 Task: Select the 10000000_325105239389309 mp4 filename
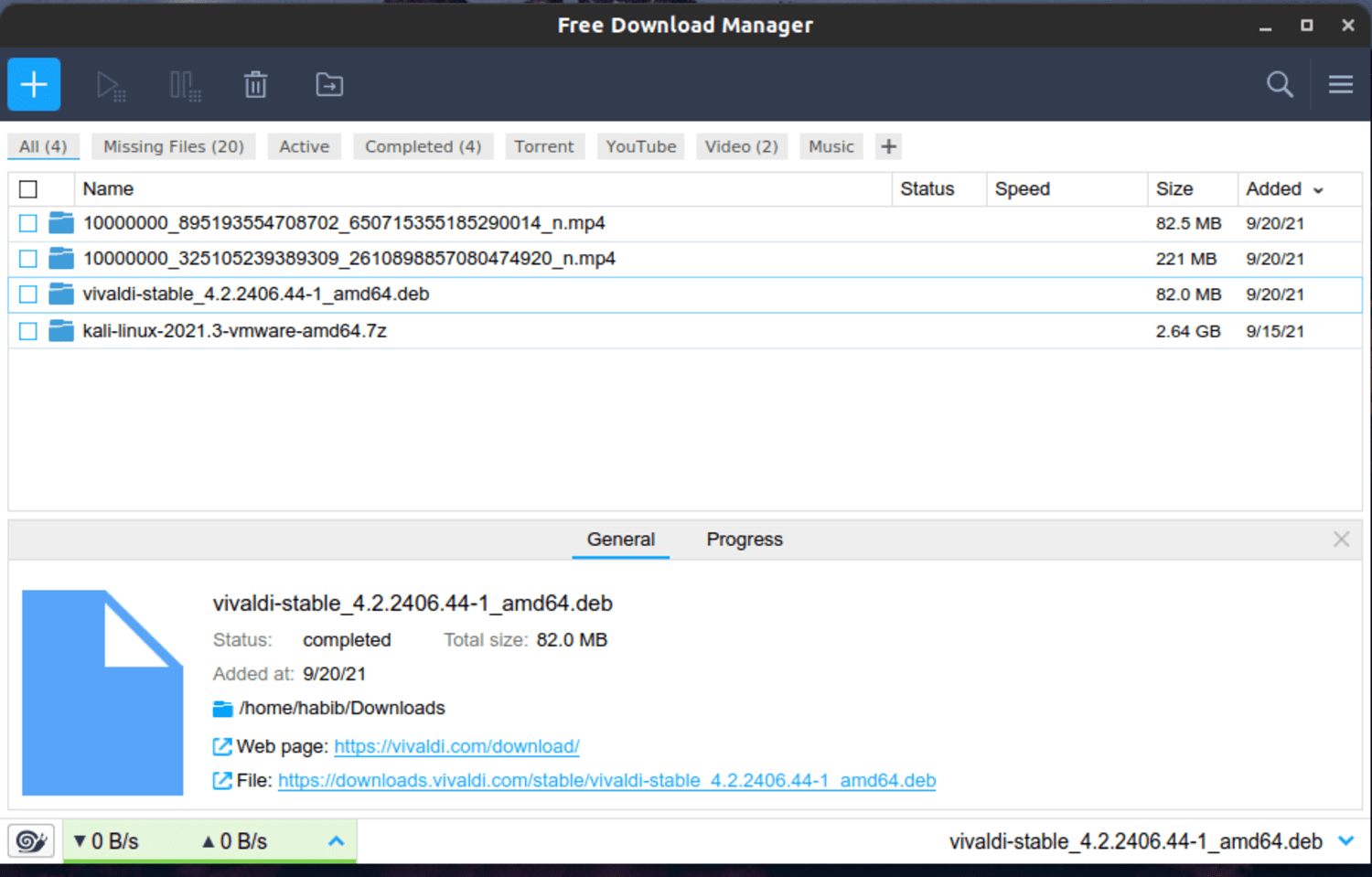click(349, 259)
